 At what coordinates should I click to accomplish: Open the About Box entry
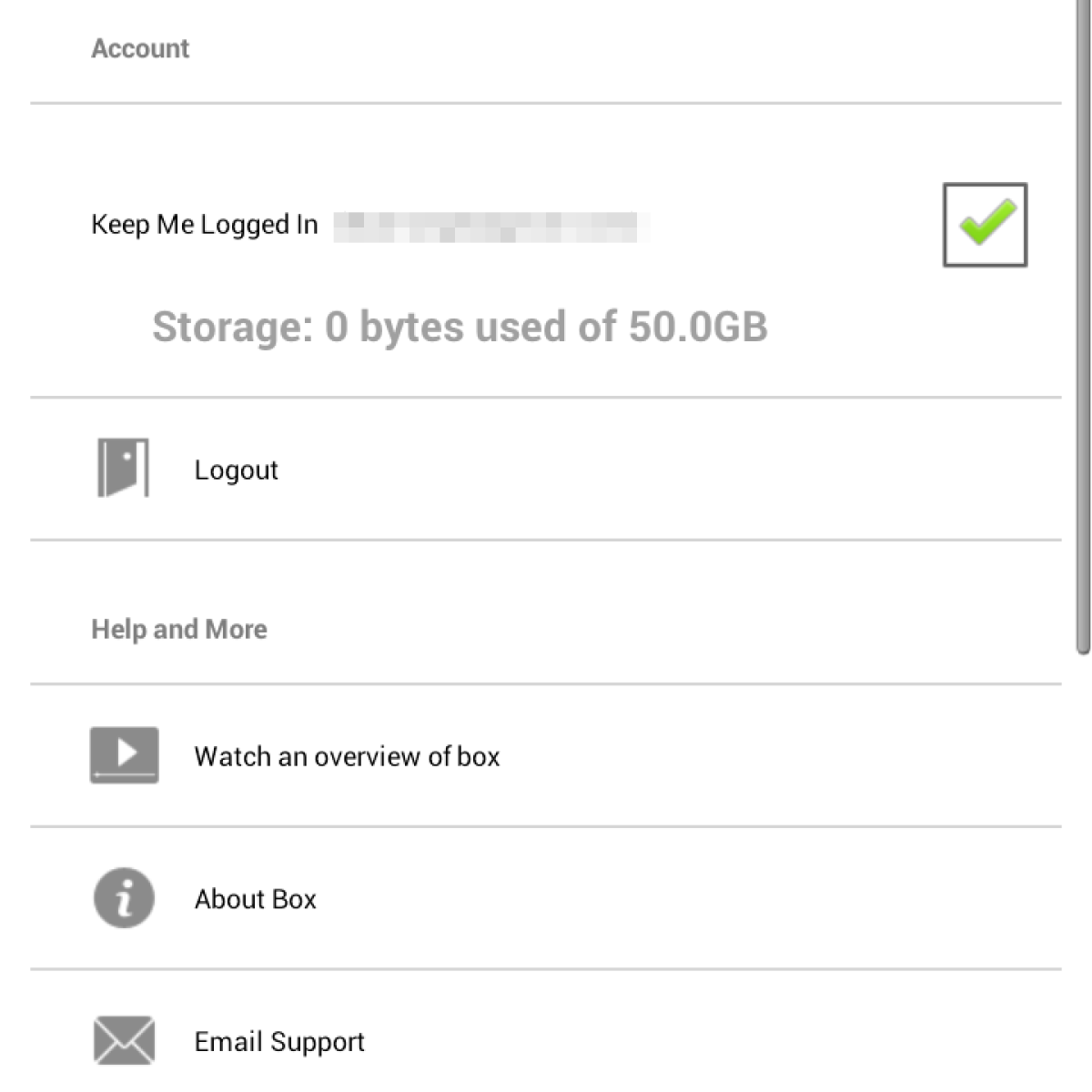pos(256,899)
